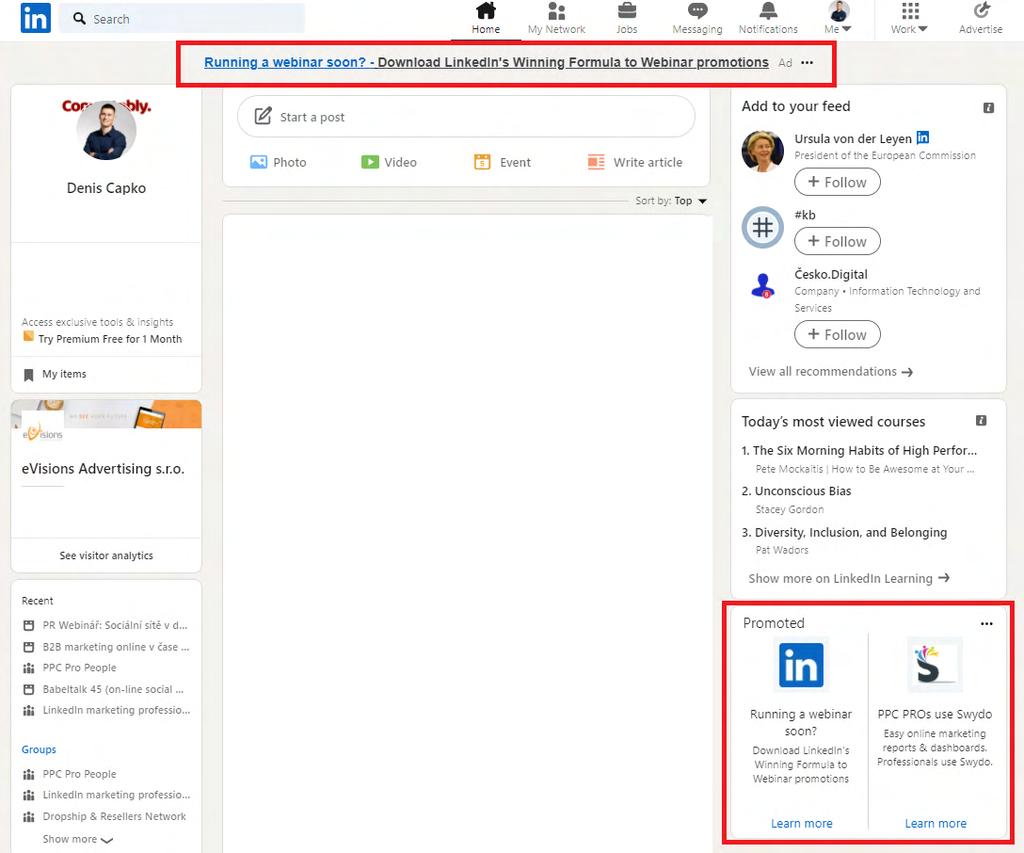
Task: Open the Advertise page
Action: pos(980,19)
